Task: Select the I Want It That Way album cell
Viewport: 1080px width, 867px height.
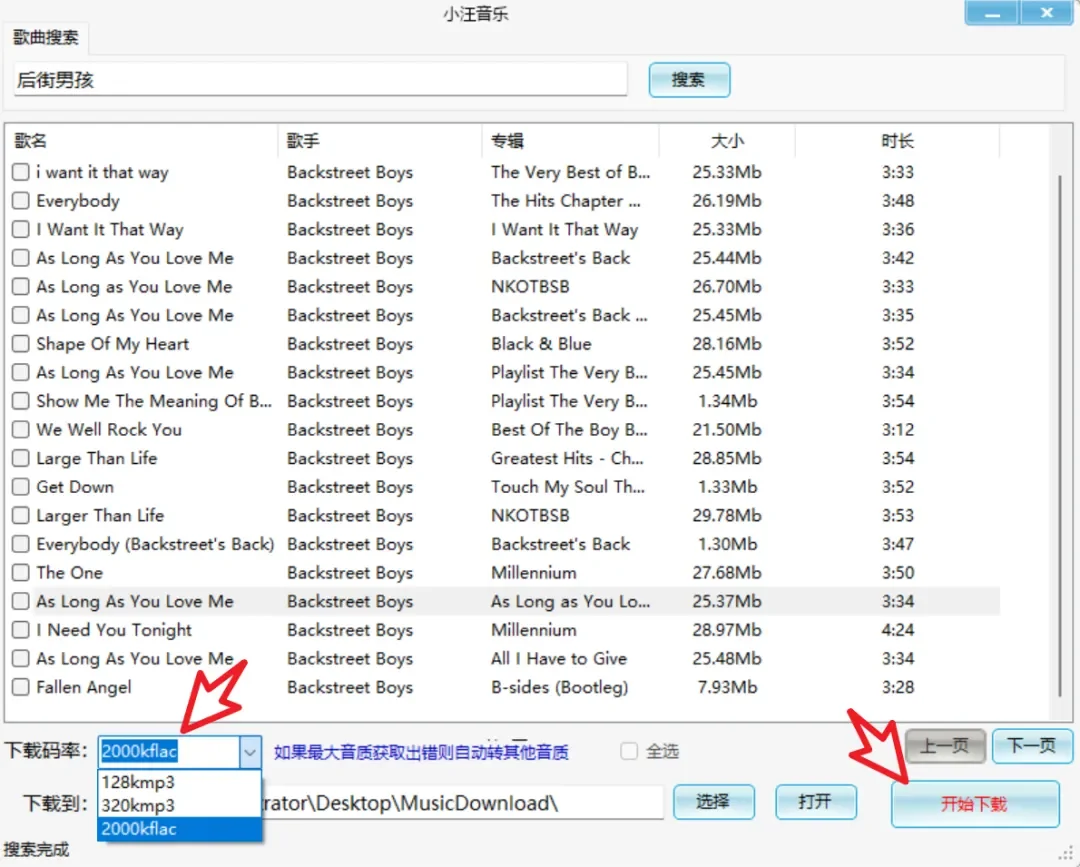Action: [564, 229]
